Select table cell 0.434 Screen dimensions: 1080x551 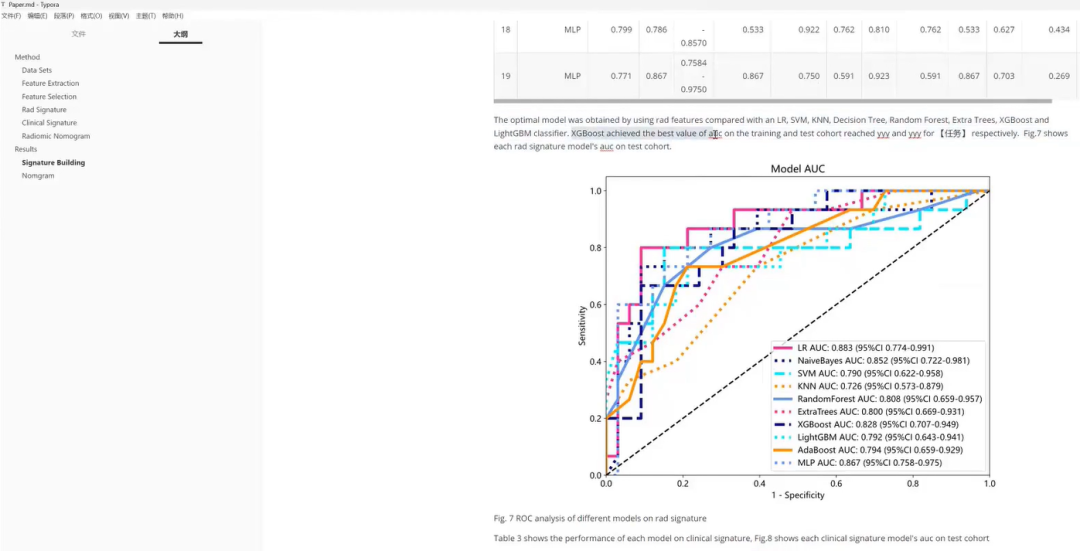pos(1059,30)
